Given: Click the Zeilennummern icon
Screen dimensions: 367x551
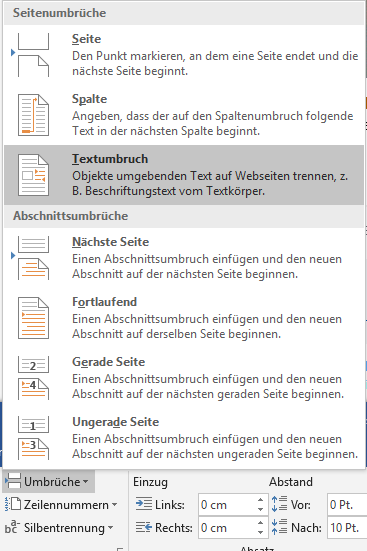Looking at the screenshot, I should pos(13,505).
